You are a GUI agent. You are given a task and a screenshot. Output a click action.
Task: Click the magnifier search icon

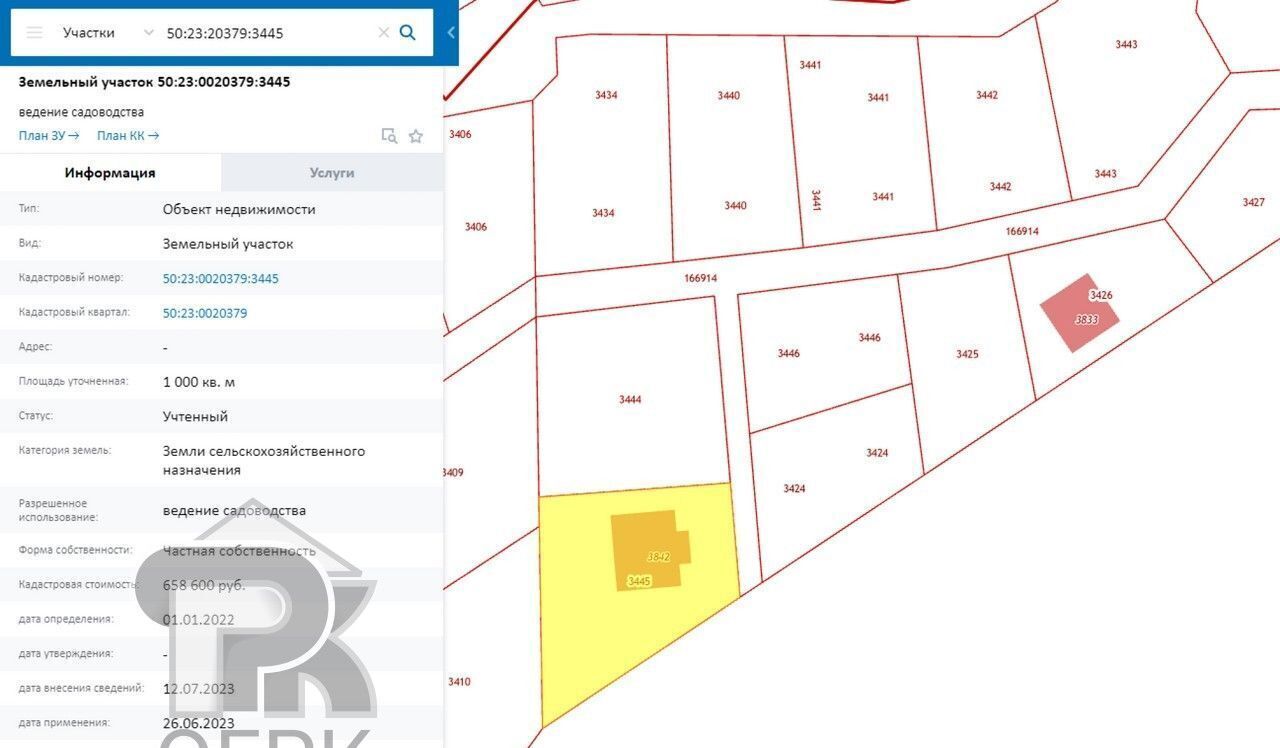click(x=408, y=32)
